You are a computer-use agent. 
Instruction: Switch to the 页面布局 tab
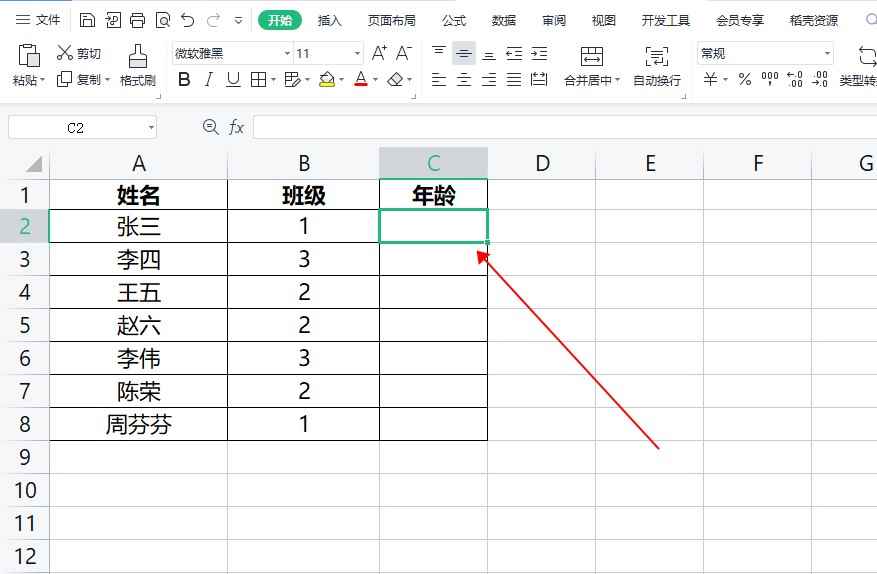392,21
